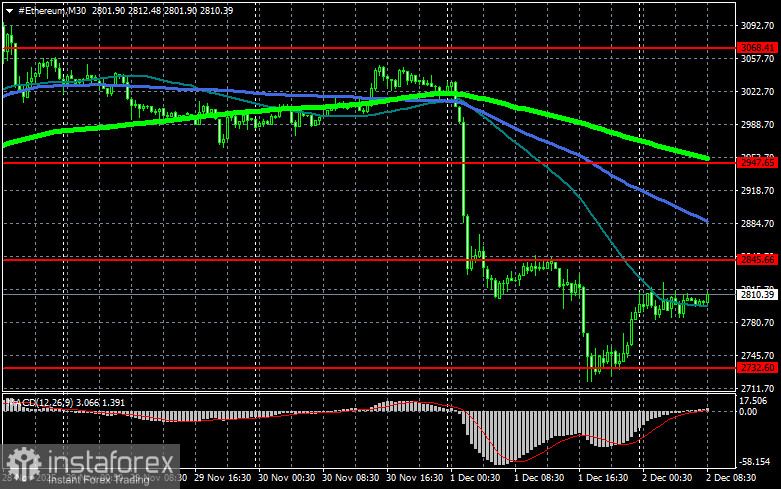Click the 30 Nov 00:30 time label
This screenshot has height=489, width=781.
pyautogui.click(x=286, y=478)
